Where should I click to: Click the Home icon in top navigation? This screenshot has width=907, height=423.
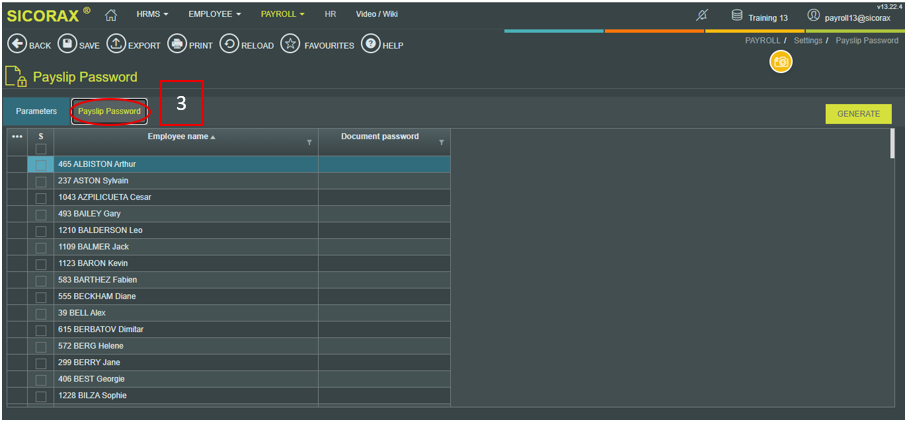click(x=111, y=15)
